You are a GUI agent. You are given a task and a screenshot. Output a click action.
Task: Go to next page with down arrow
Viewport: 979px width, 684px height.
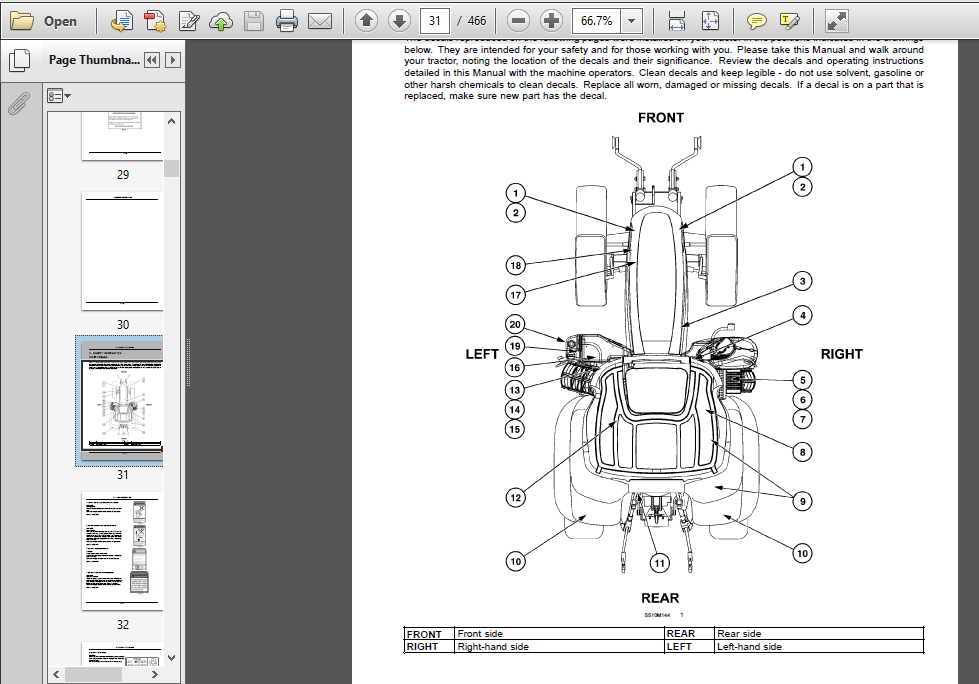399,21
